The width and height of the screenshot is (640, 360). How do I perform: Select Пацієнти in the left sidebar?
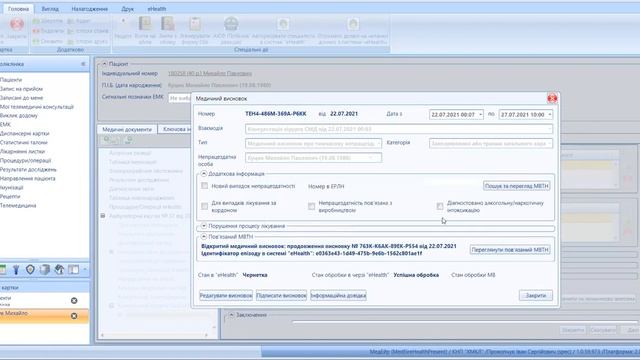pos(11,80)
